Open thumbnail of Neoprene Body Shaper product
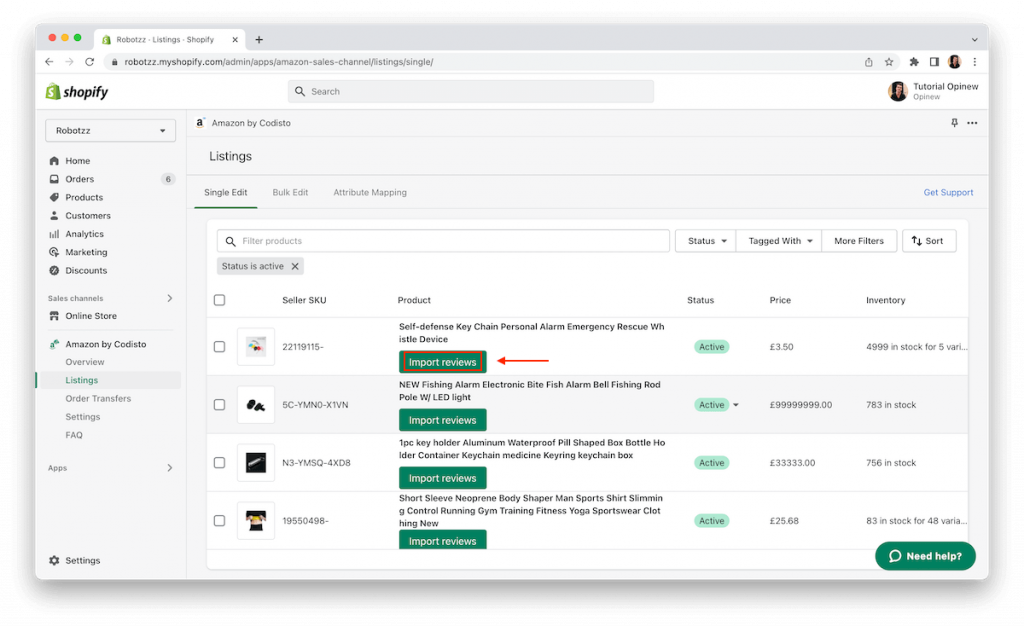The image size is (1024, 626). (x=255, y=521)
